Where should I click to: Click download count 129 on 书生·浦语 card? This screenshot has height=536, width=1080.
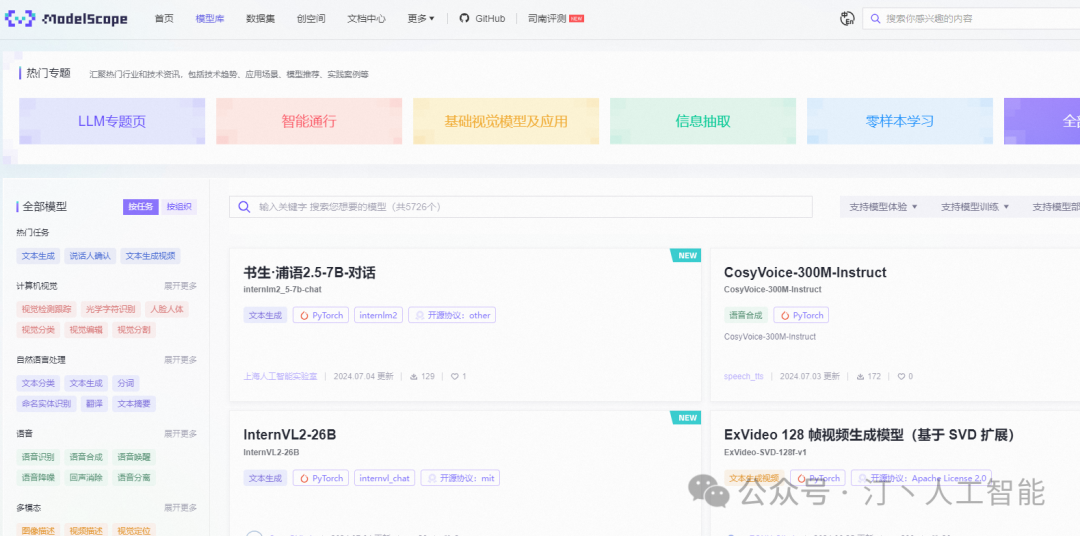tap(422, 376)
